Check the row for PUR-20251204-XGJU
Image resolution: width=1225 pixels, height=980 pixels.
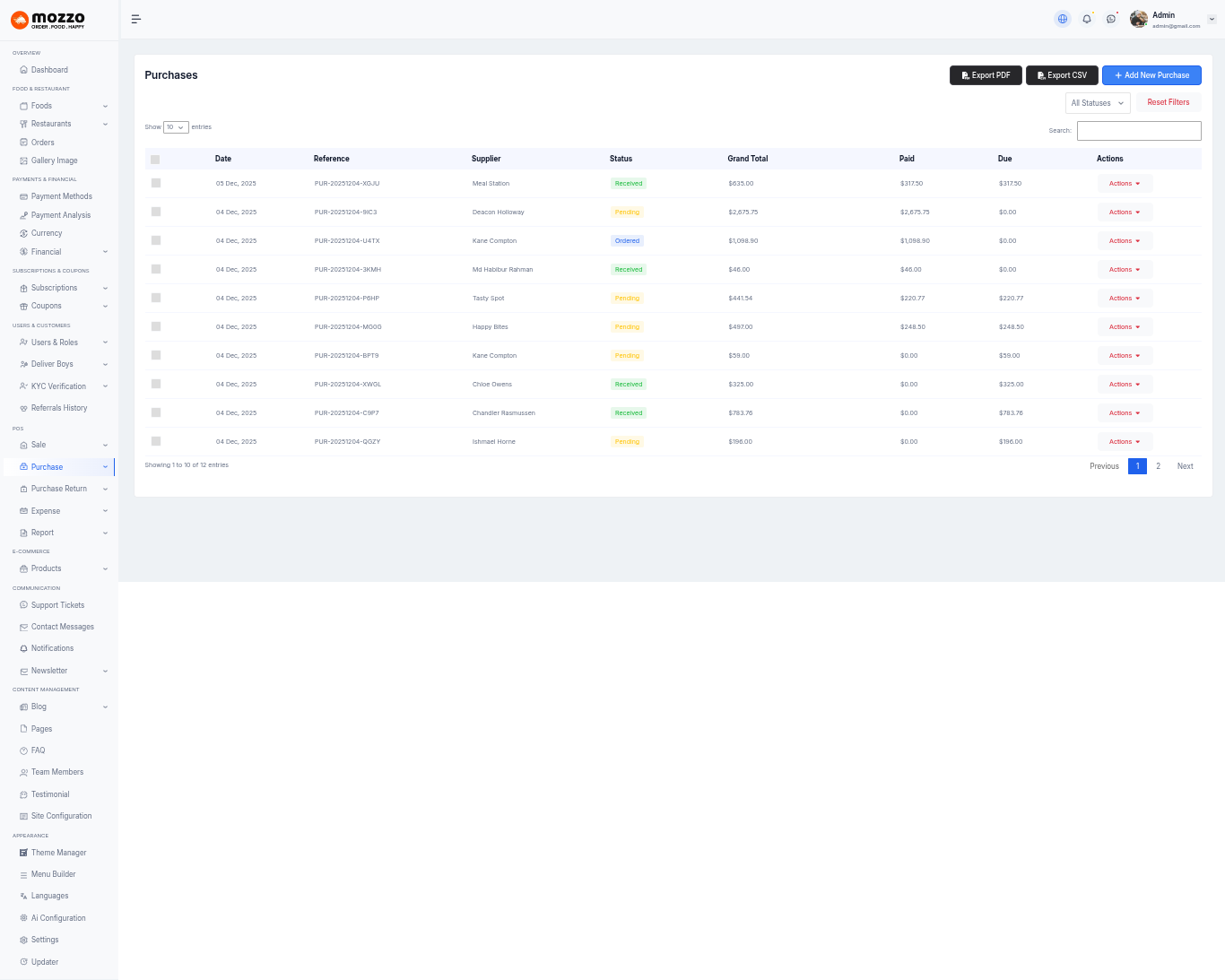pos(156,183)
